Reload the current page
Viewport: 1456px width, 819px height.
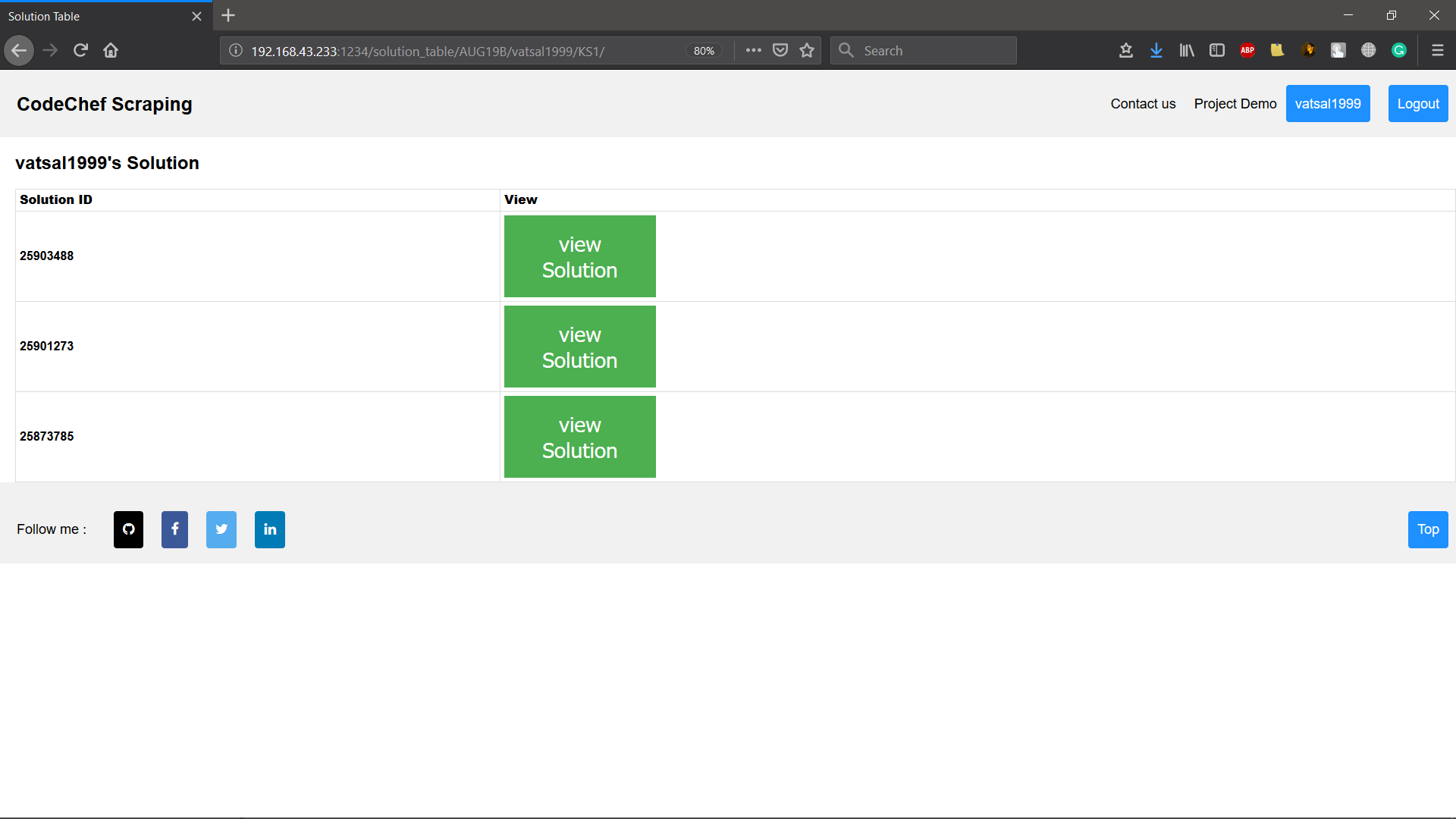pos(80,50)
